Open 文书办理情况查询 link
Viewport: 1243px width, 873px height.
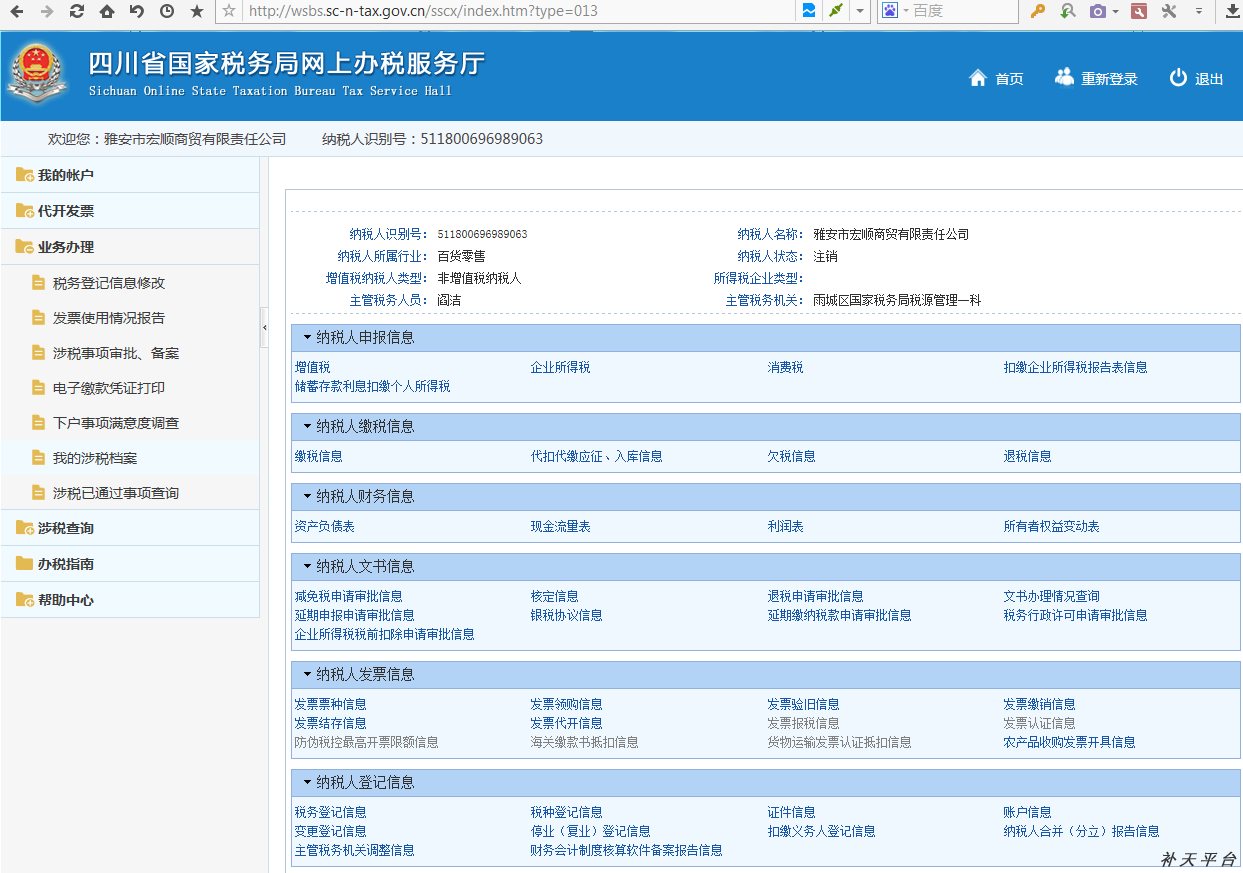[1051, 596]
